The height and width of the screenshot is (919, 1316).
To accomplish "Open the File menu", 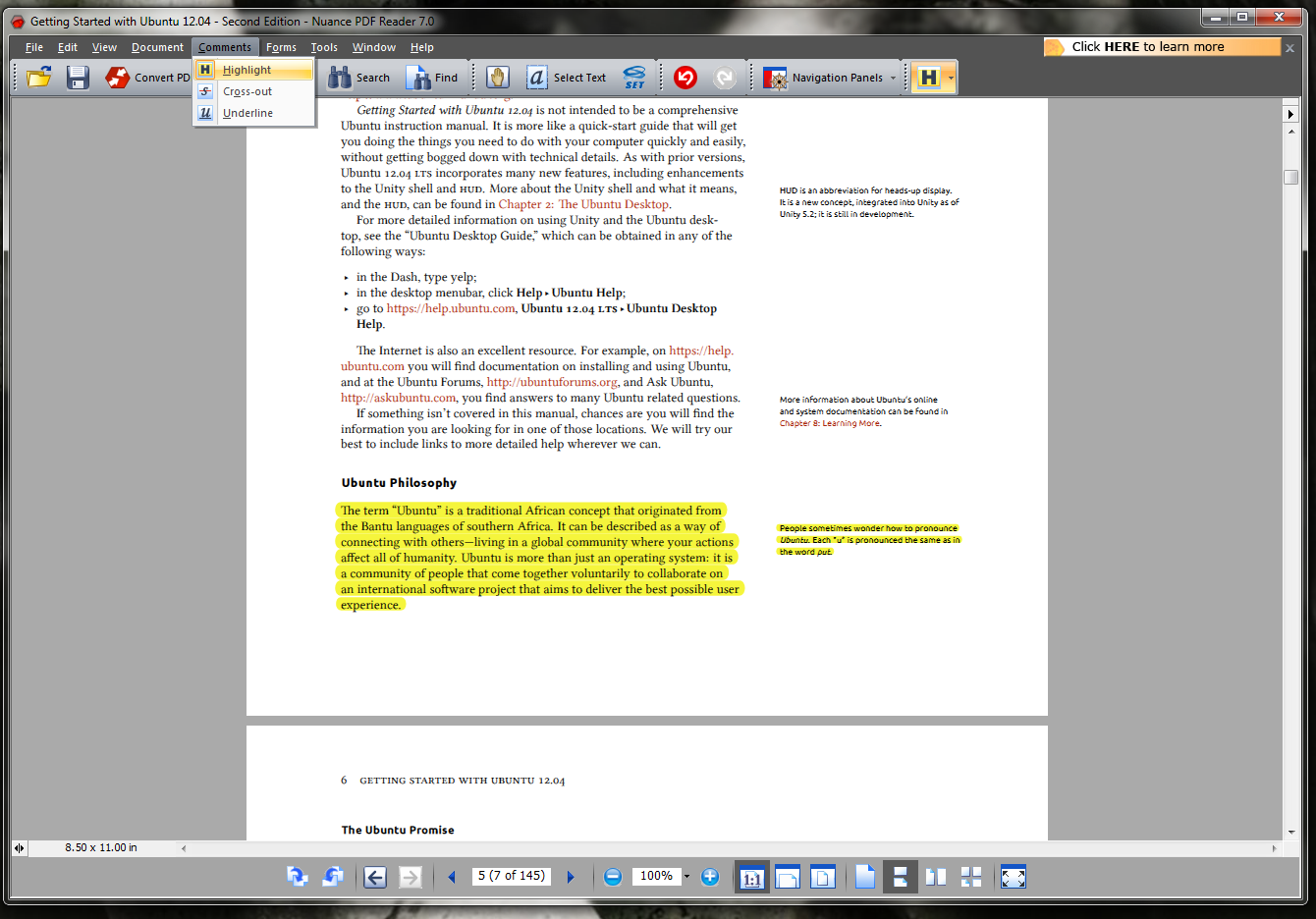I will click(34, 47).
